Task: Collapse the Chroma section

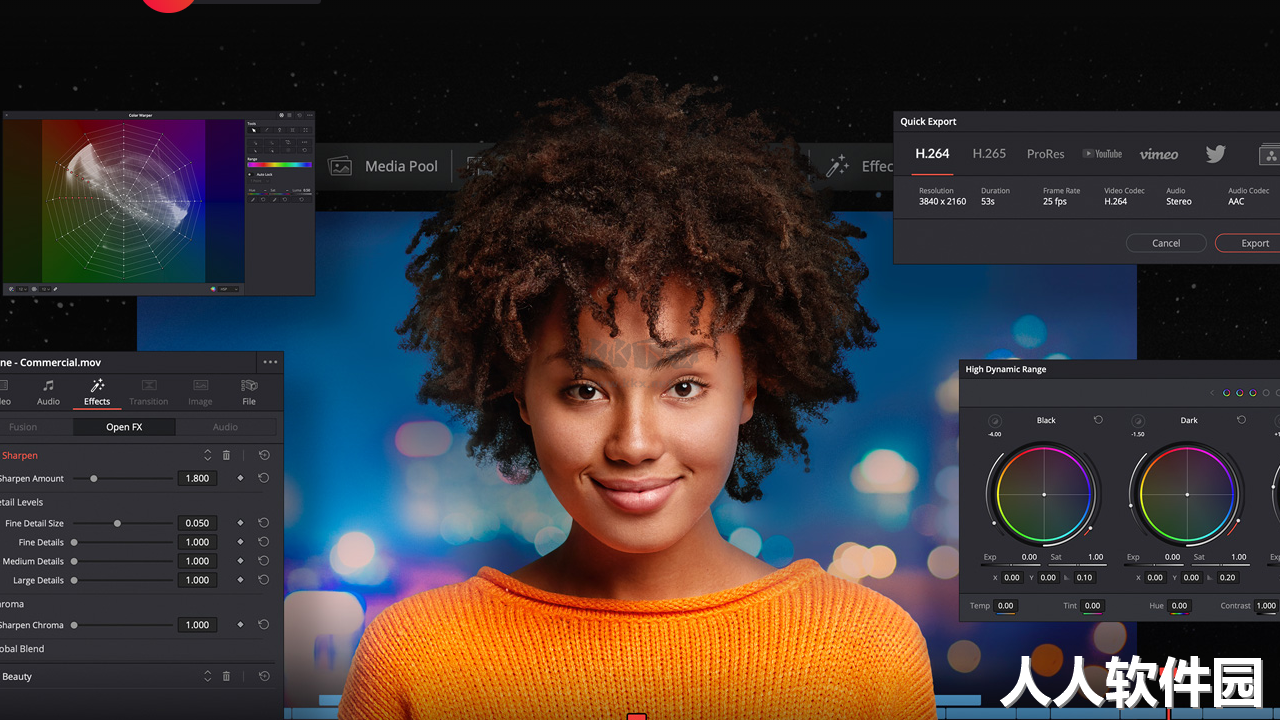Action: click(12, 604)
